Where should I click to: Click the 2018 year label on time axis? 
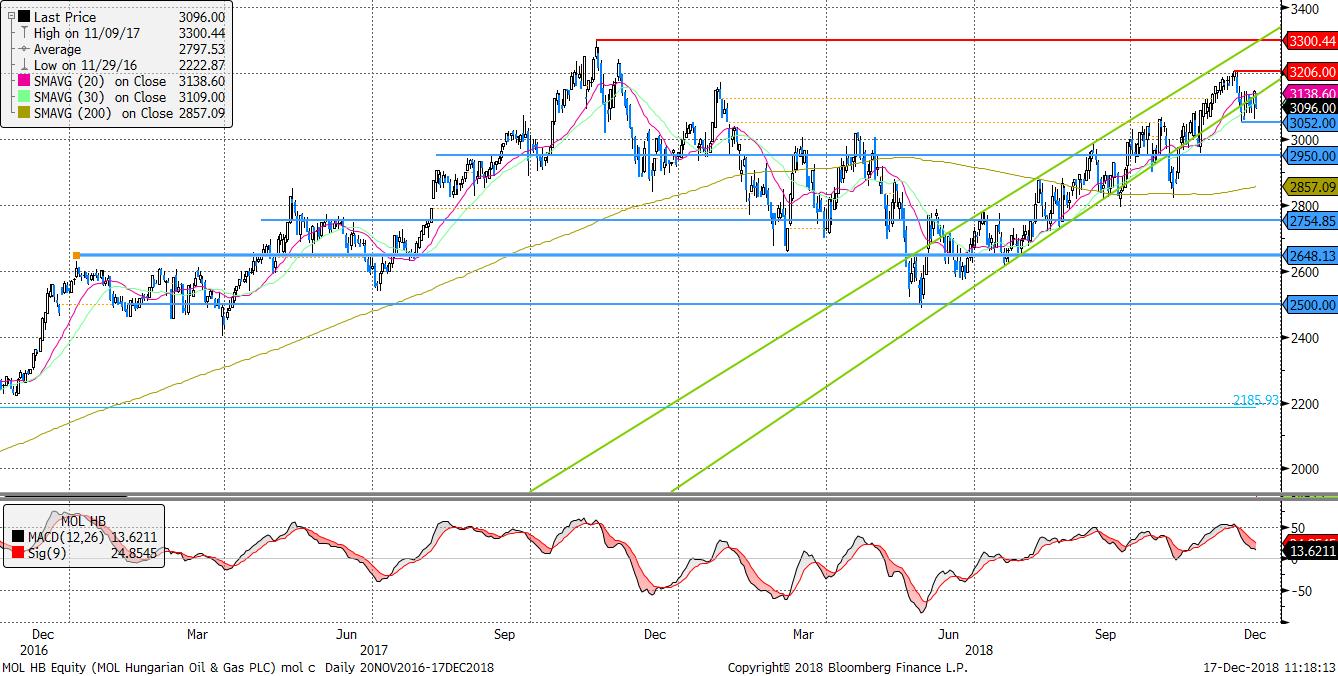tap(978, 648)
